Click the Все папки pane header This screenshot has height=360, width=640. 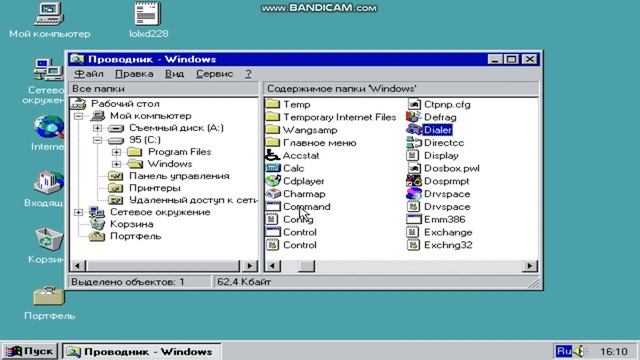164,89
